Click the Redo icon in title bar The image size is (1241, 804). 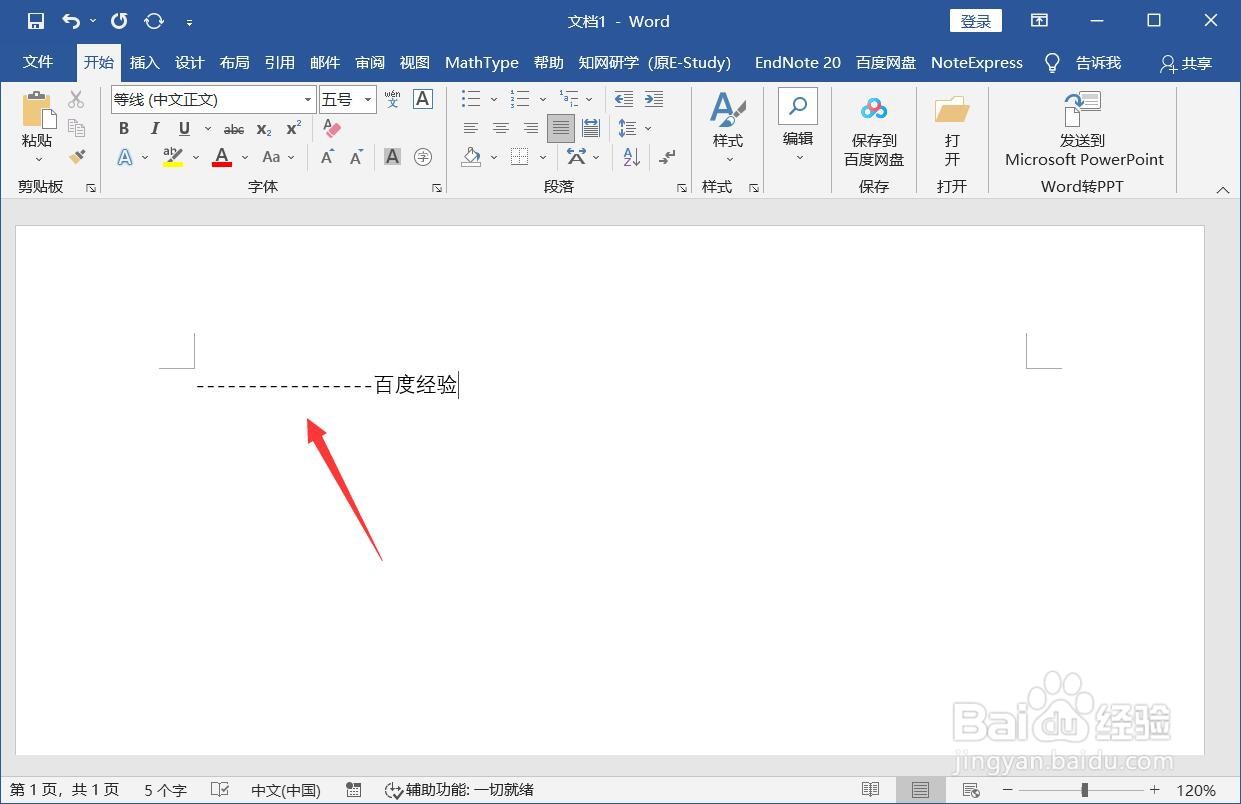119,21
